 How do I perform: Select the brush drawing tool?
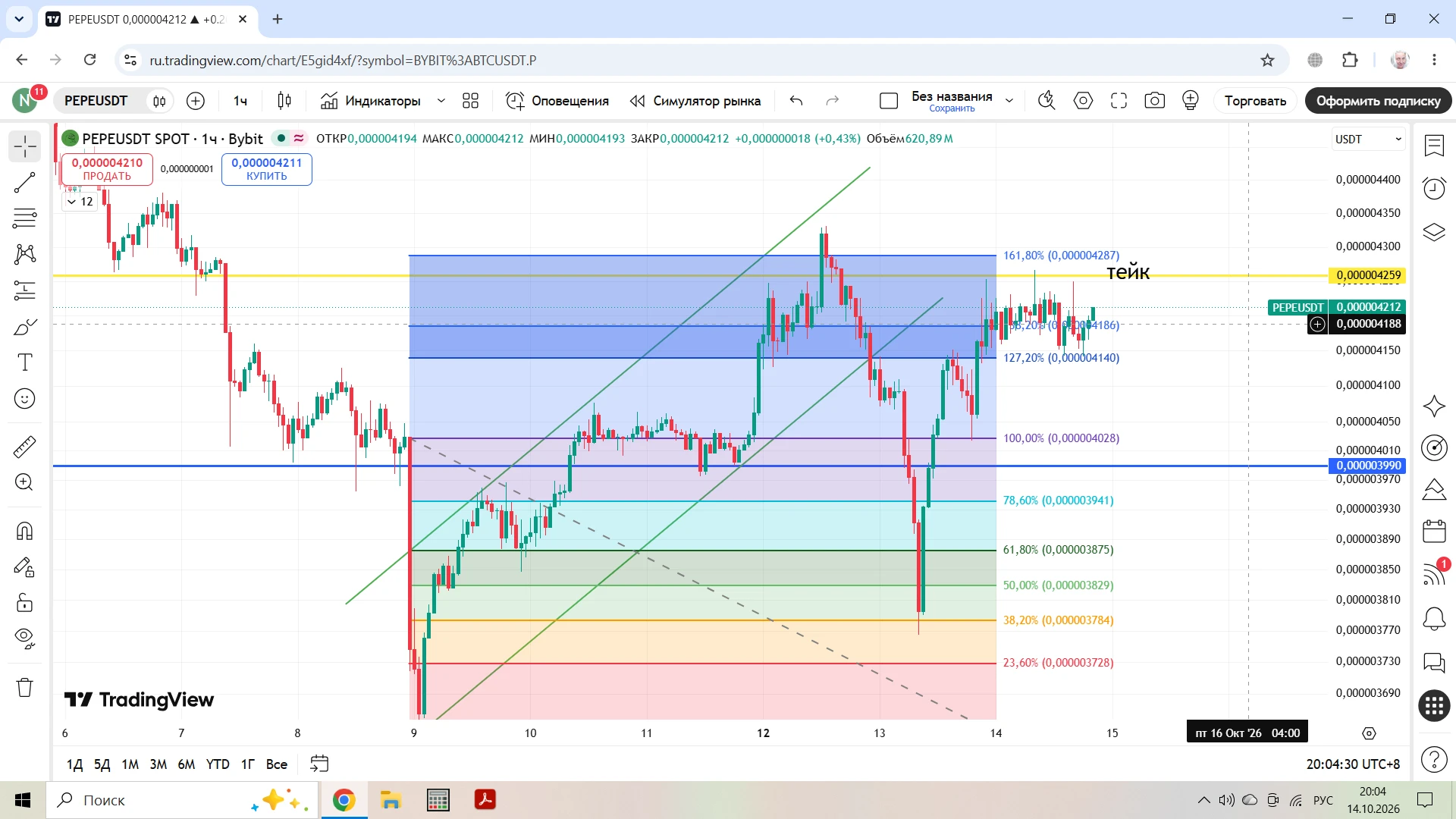click(x=25, y=327)
